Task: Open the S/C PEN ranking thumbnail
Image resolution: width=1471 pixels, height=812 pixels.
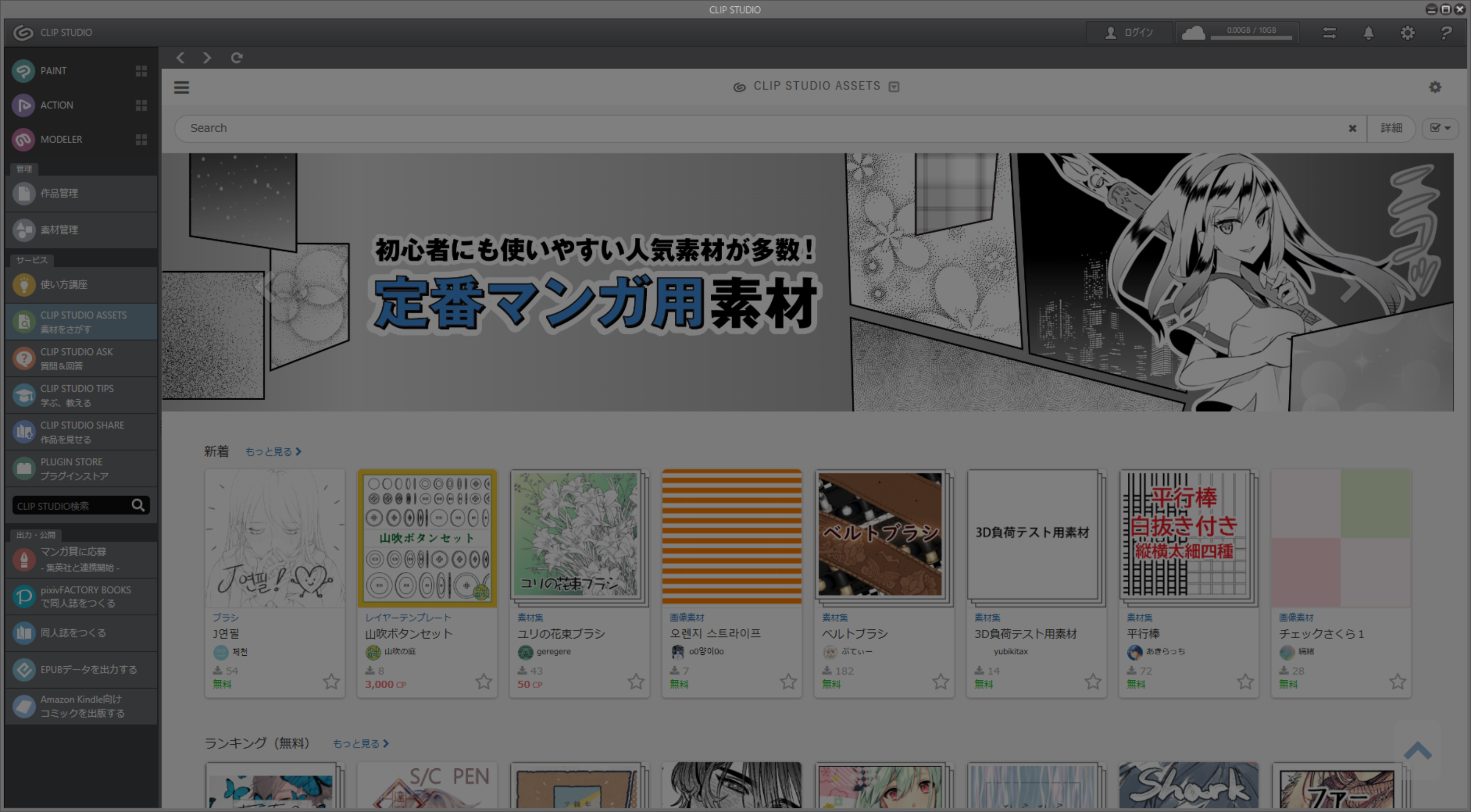Action: coord(427,785)
